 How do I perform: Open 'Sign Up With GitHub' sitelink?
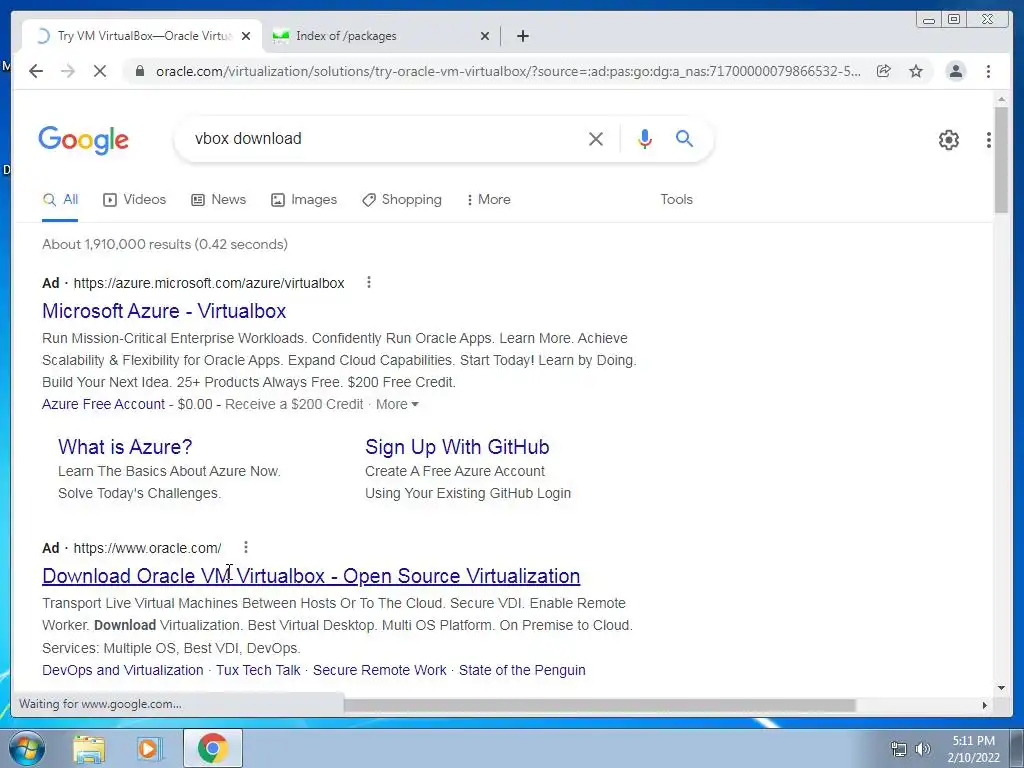(x=457, y=447)
